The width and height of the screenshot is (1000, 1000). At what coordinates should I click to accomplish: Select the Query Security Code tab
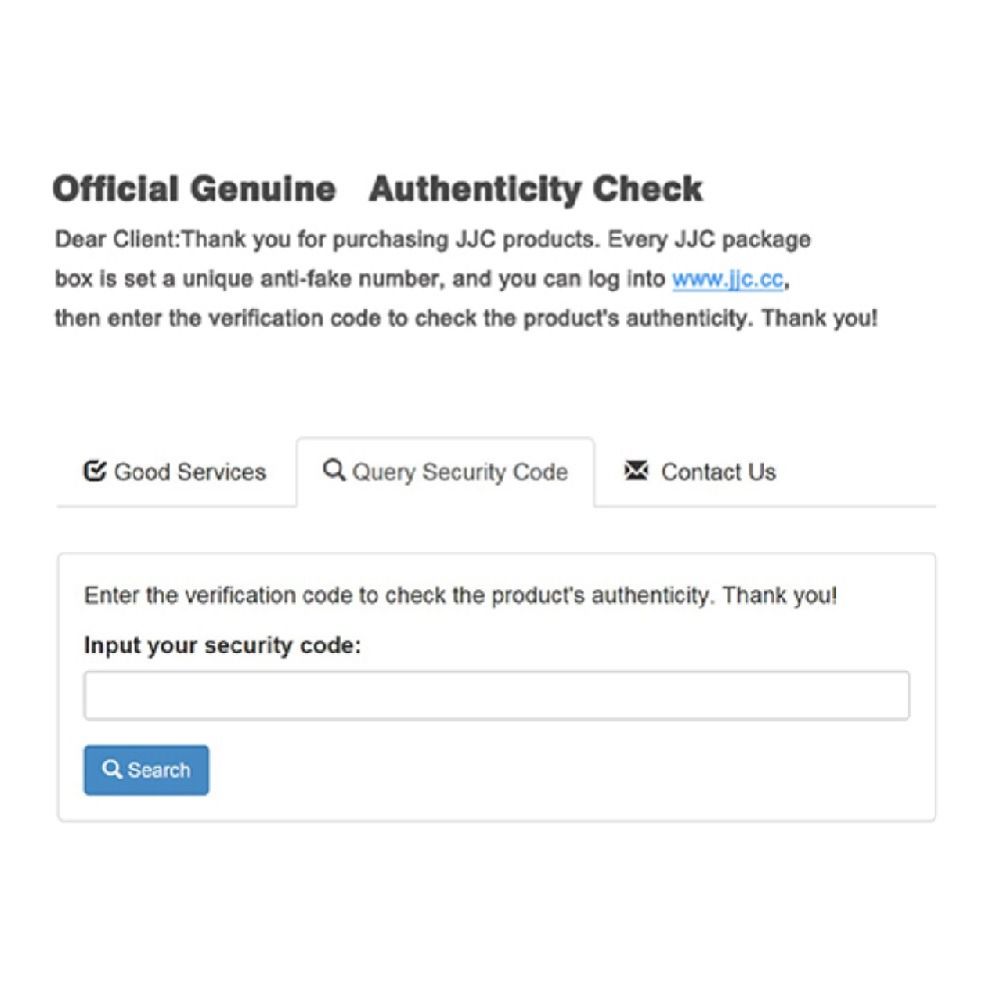446,472
